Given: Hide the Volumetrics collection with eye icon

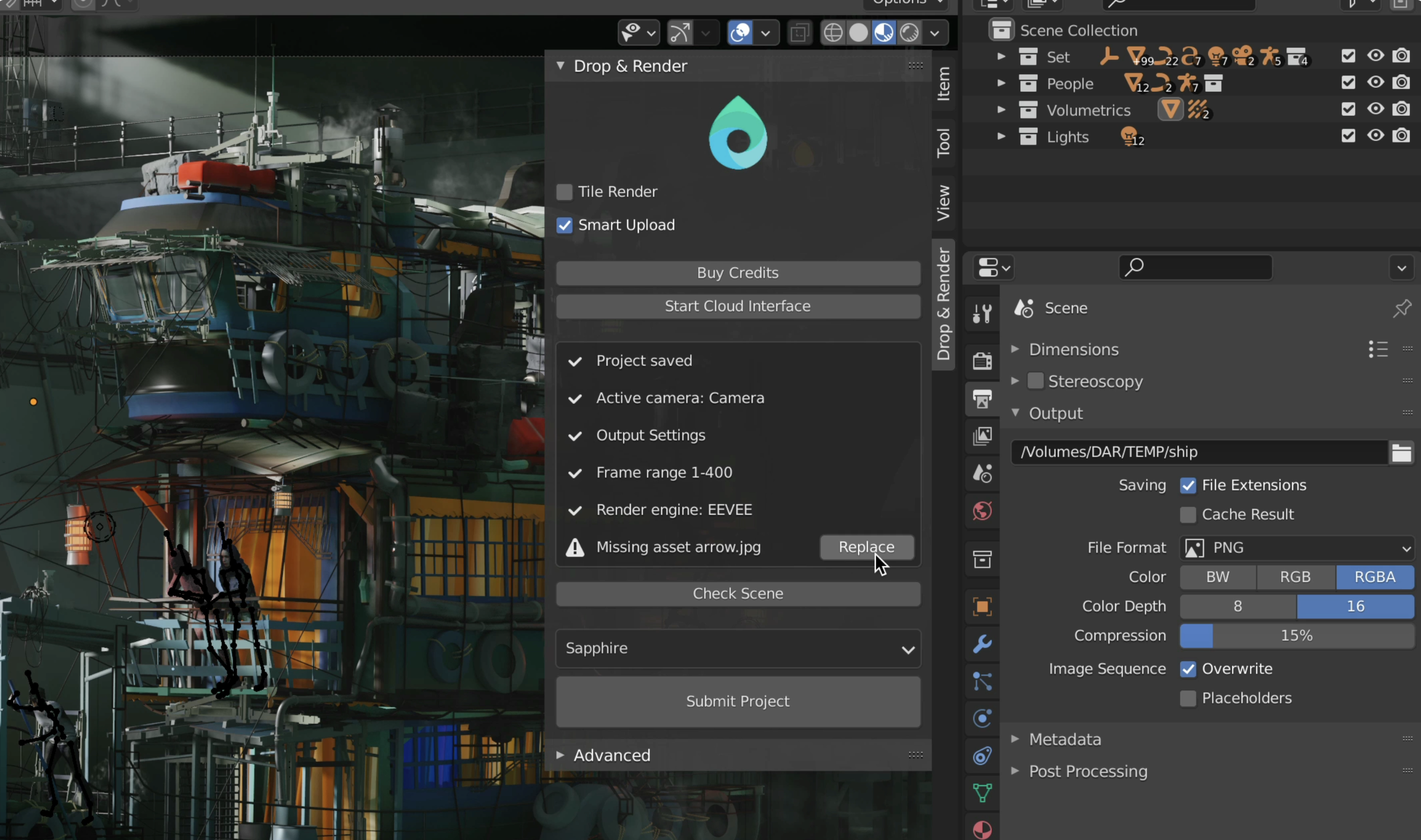Looking at the screenshot, I should (1375, 109).
